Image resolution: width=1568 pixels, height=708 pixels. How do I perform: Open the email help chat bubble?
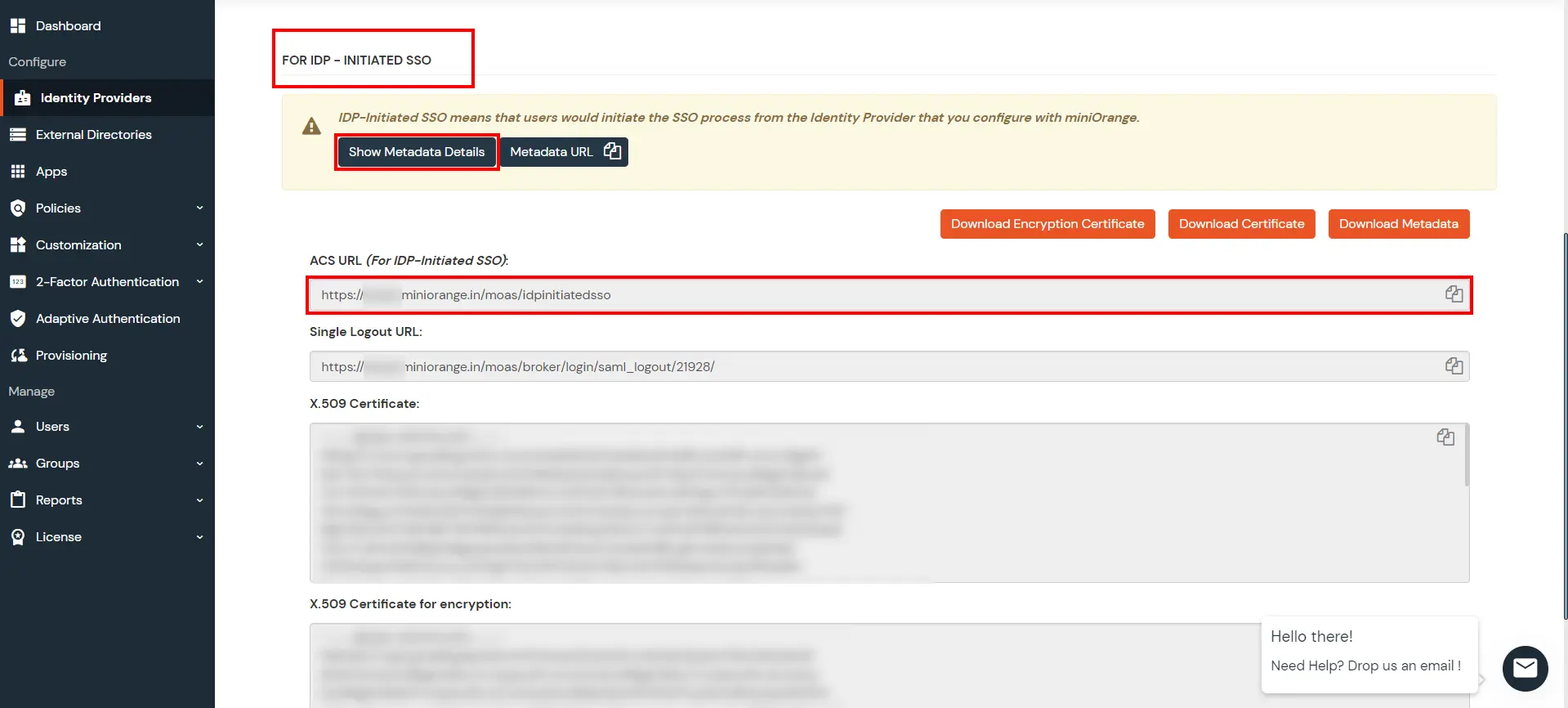pyautogui.click(x=1525, y=669)
